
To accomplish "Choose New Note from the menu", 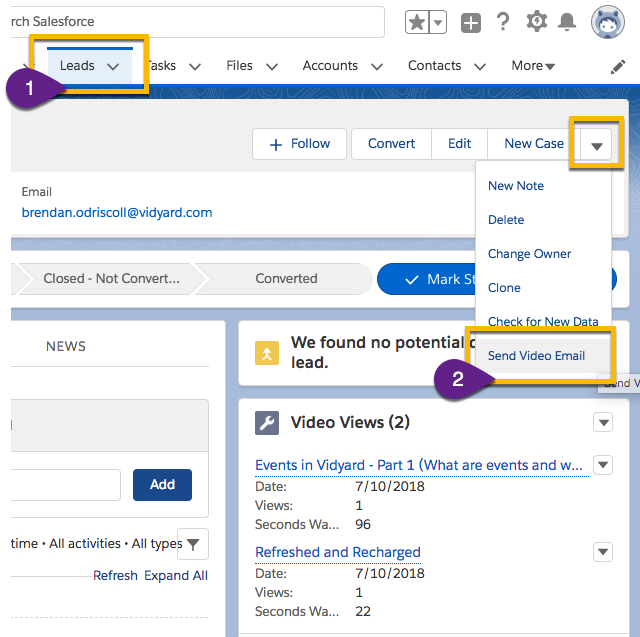I will (516, 186).
